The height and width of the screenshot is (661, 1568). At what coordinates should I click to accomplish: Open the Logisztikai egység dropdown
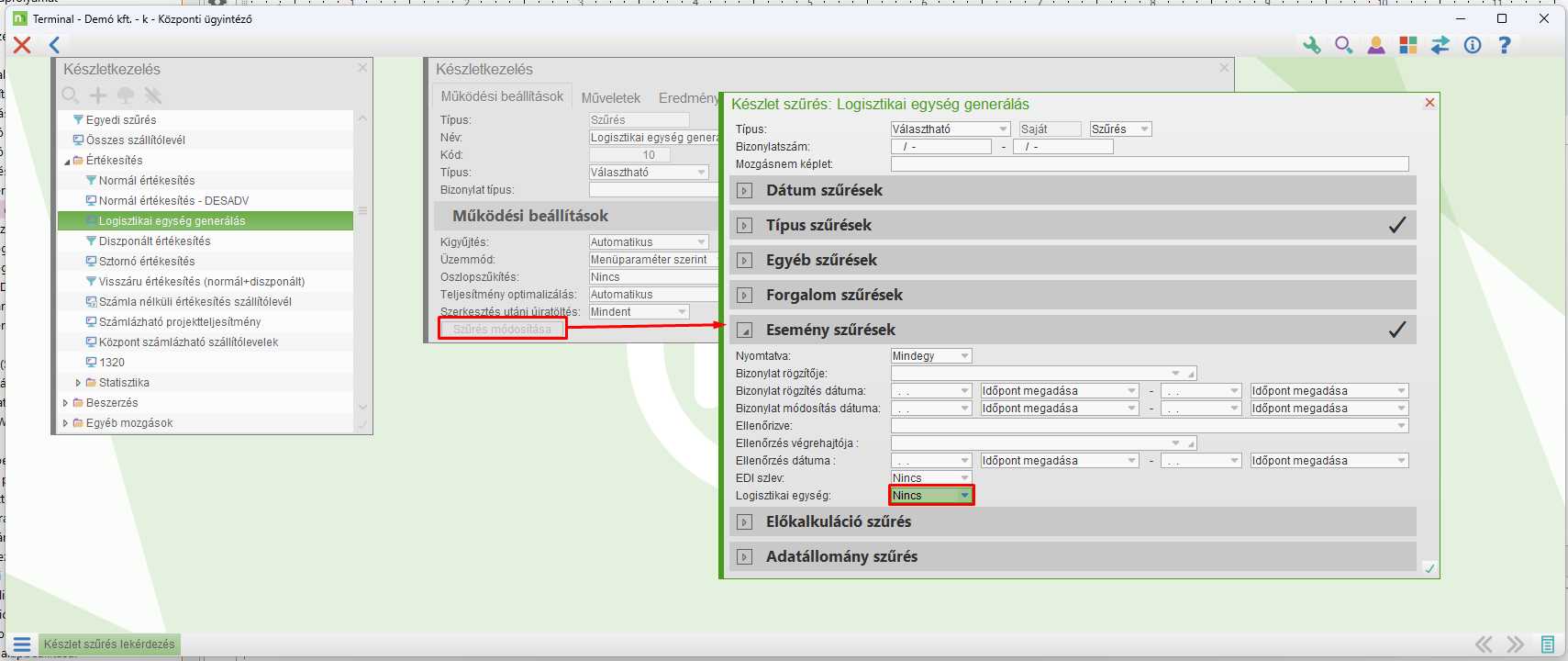click(x=964, y=496)
